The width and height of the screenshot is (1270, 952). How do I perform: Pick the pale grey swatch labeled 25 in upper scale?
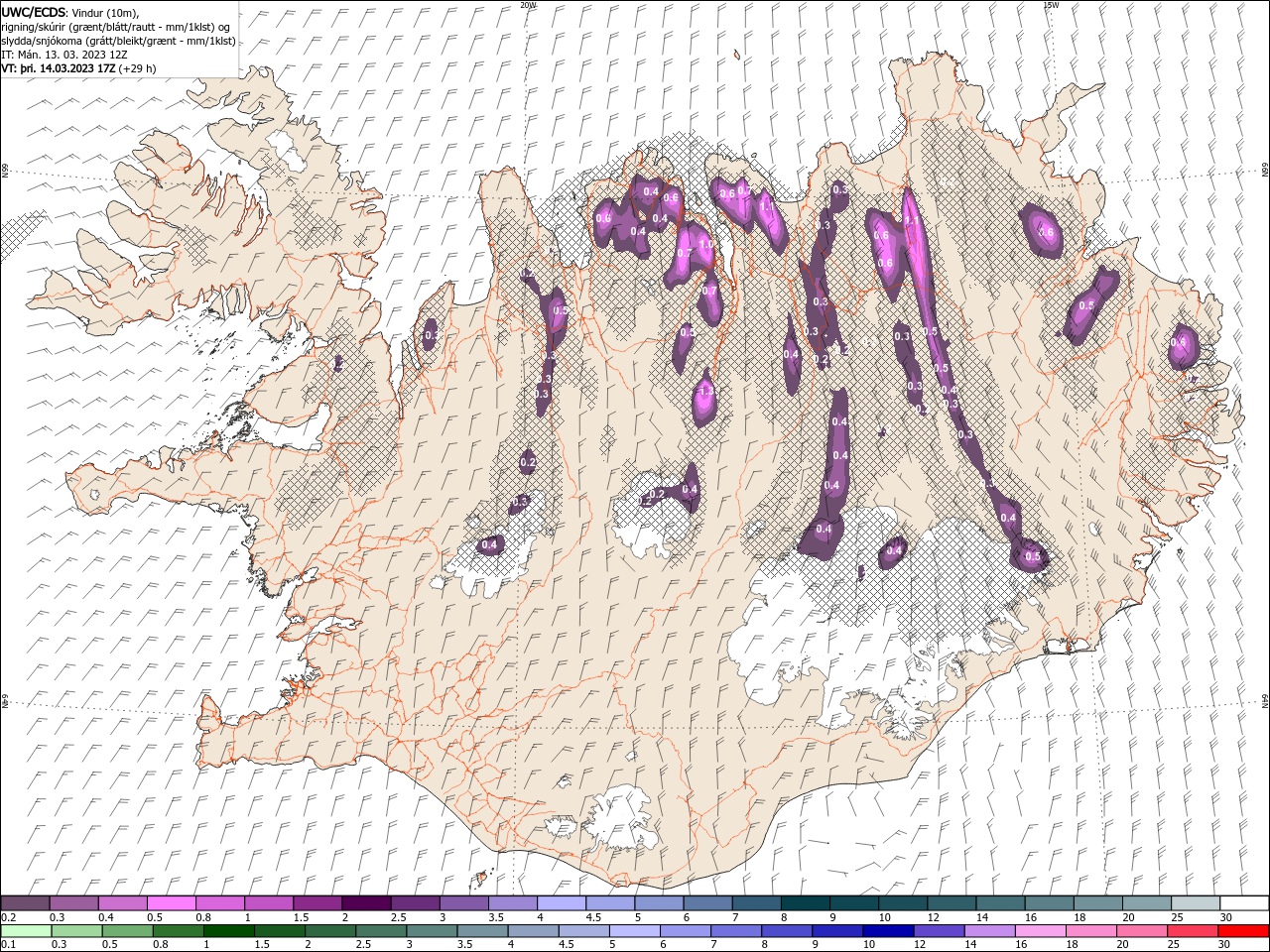click(x=1196, y=903)
